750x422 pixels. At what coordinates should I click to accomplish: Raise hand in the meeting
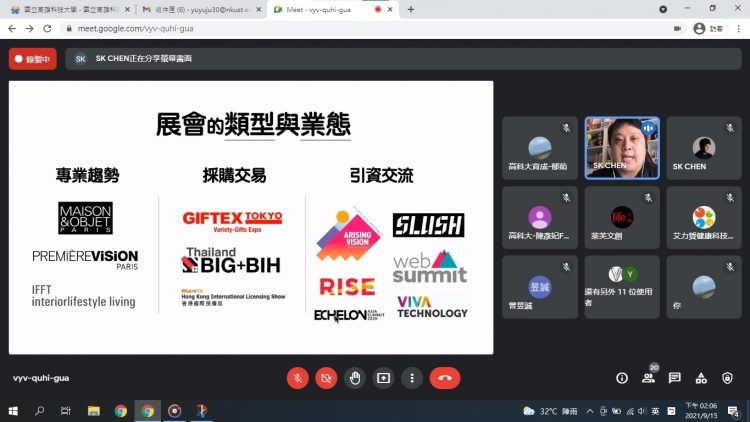tap(354, 378)
